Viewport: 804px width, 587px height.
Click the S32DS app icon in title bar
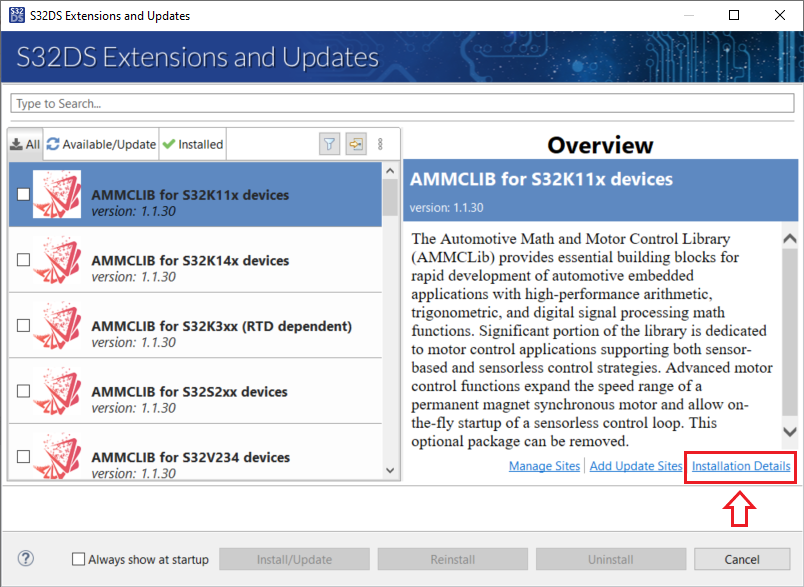tap(16, 15)
